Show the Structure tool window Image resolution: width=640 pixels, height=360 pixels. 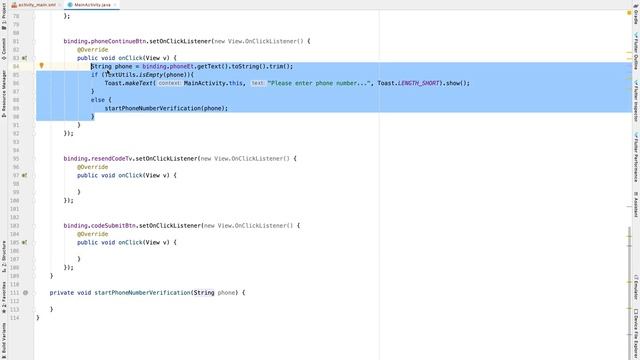tap(4, 256)
